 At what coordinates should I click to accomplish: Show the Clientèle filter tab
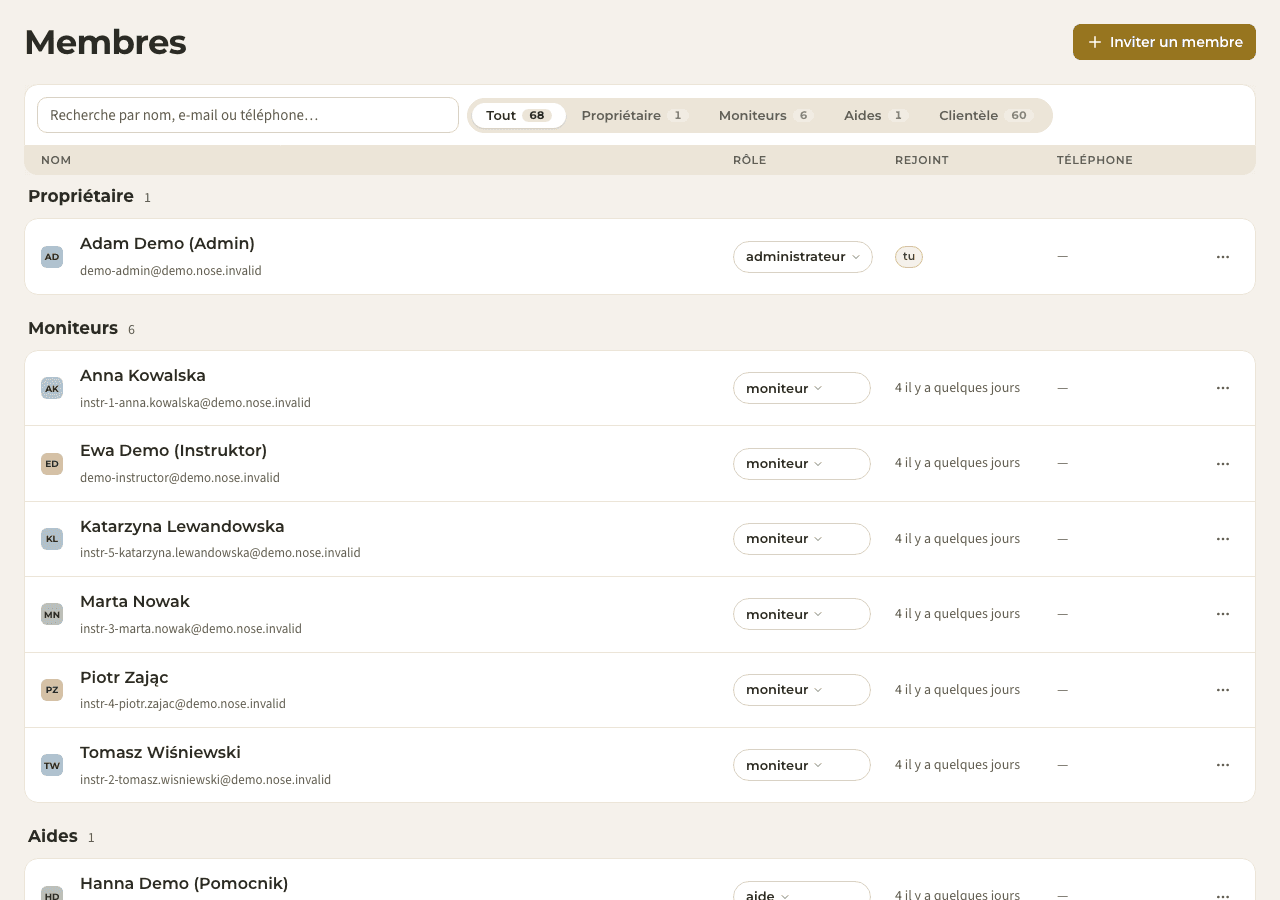coord(985,115)
